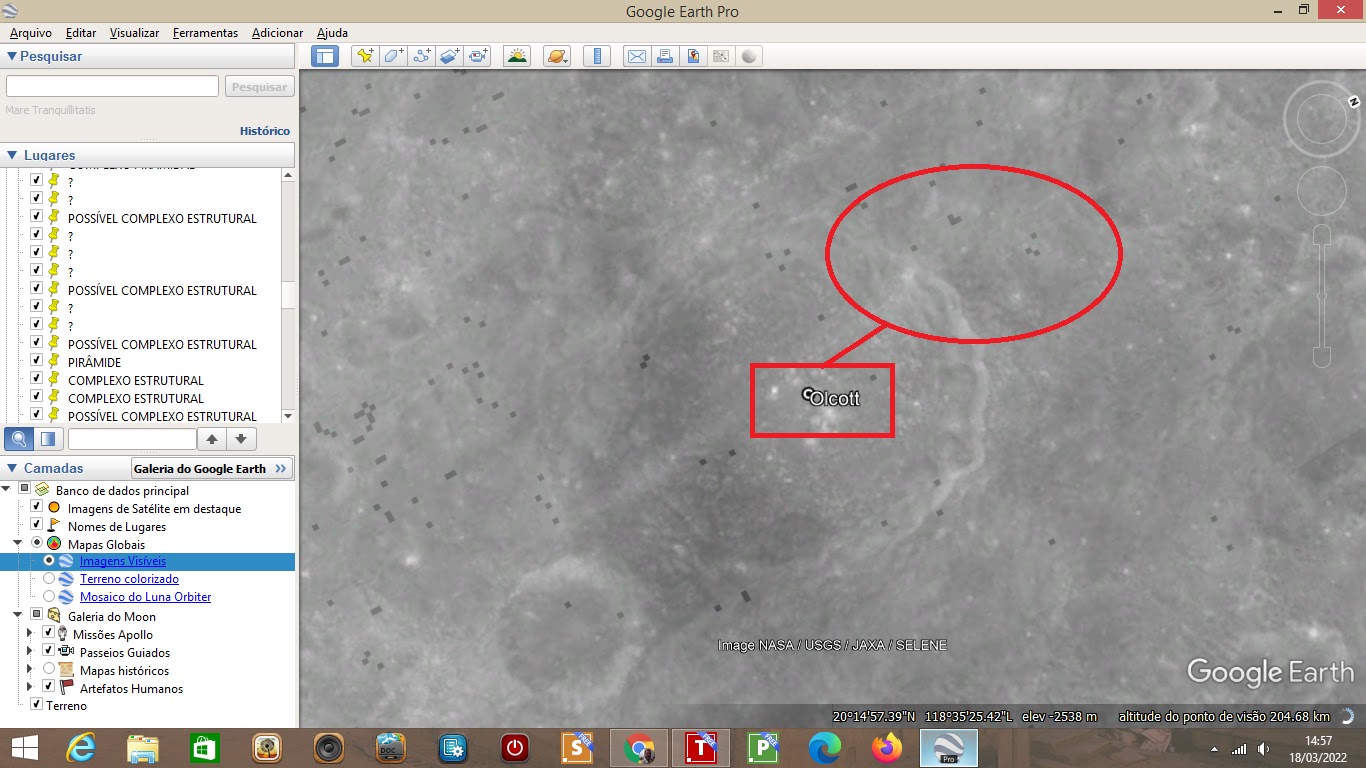Click the email envelope icon
The image size is (1366, 768).
coord(636,56)
